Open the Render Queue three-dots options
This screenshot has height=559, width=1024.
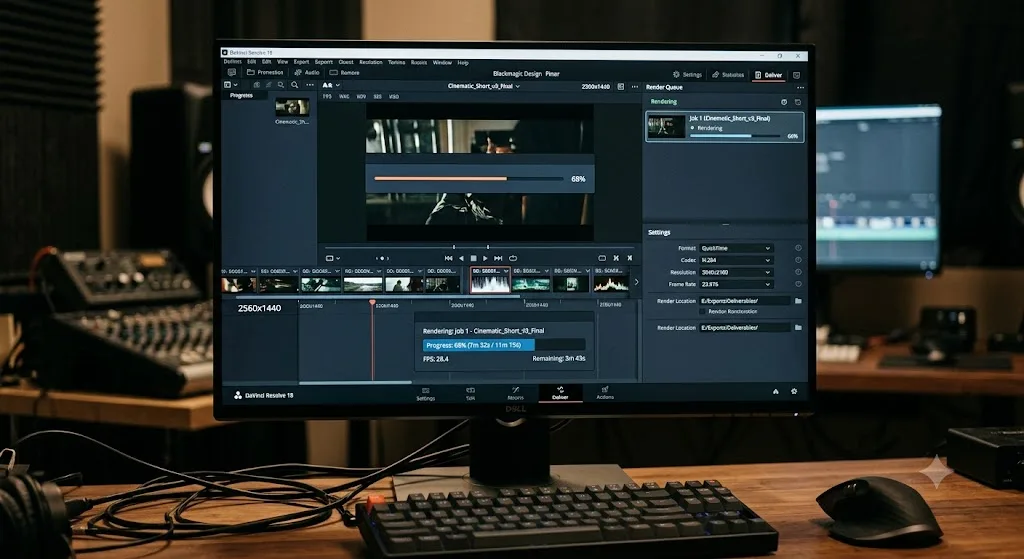800,88
